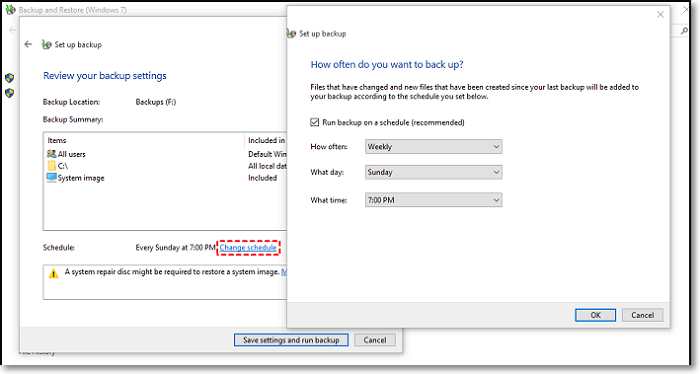
Task: Click the Backup and Restore title bar icon
Action: click(x=10, y=9)
